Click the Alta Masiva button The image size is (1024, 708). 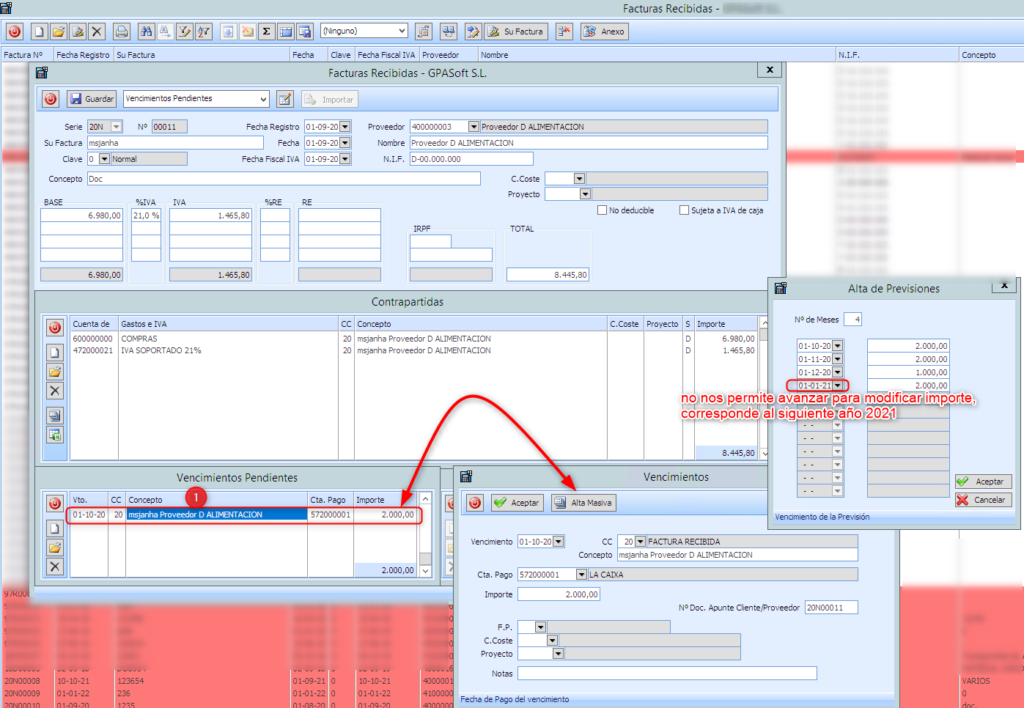(x=583, y=503)
